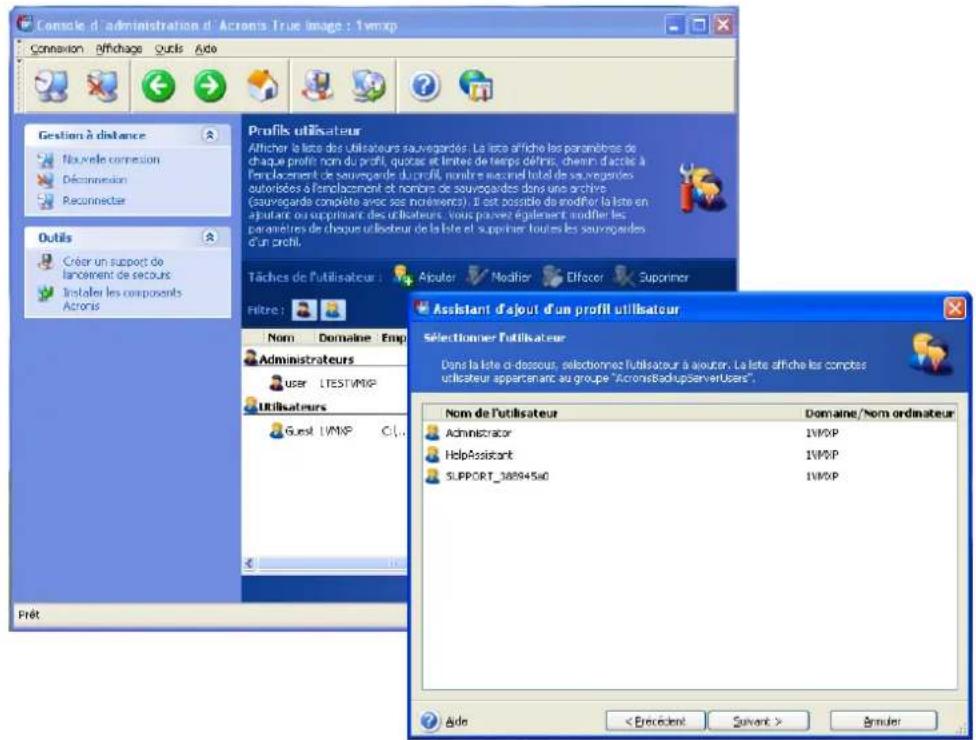
Task: Click the Aide question mark icon in wizard
Action: pyautogui.click(x=429, y=721)
